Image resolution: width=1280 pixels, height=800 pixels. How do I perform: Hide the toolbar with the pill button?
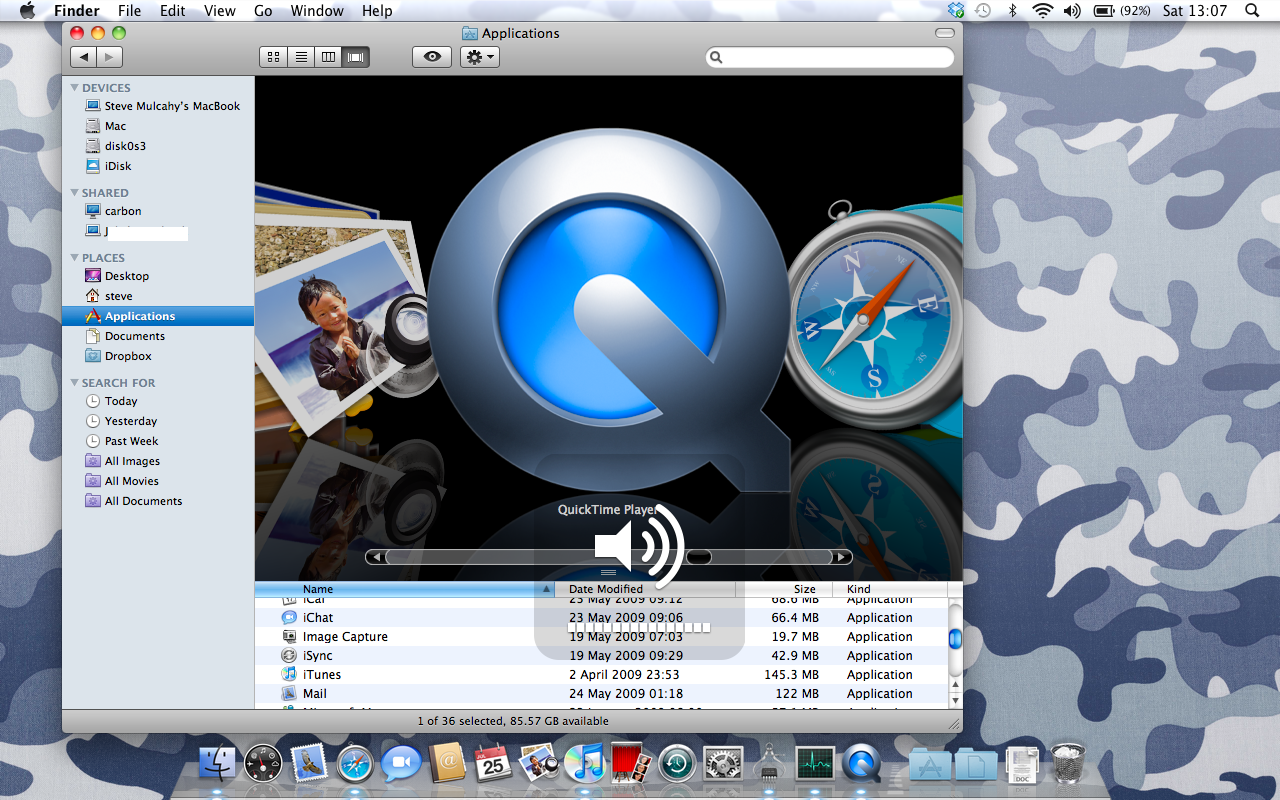[945, 33]
